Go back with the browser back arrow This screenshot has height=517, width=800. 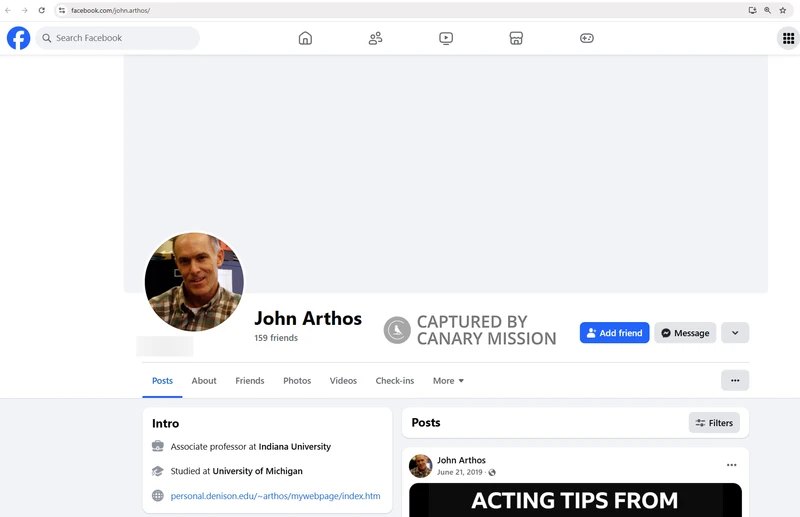pyautogui.click(x=8, y=10)
